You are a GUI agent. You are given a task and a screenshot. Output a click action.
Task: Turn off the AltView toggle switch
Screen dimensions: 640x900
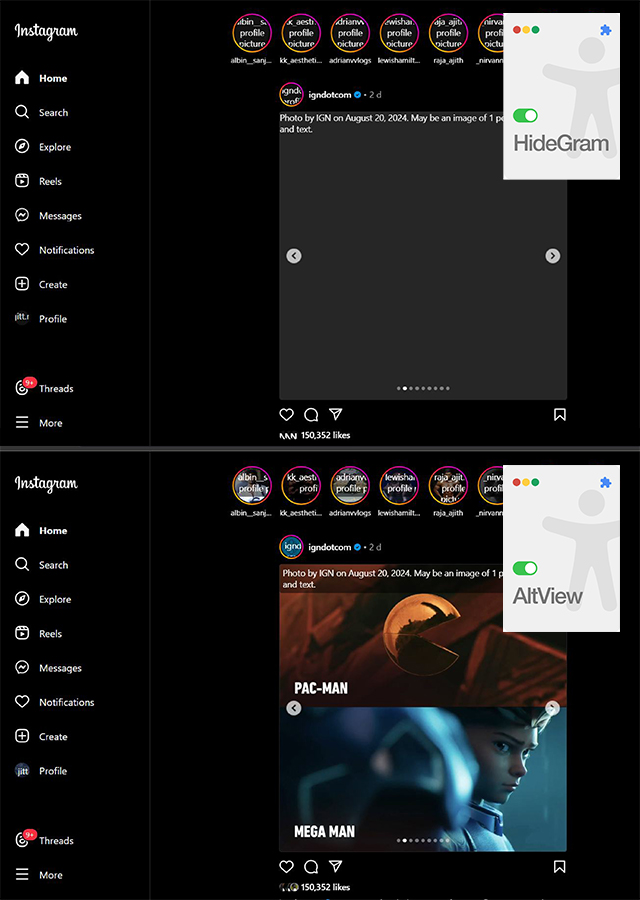pyautogui.click(x=525, y=568)
